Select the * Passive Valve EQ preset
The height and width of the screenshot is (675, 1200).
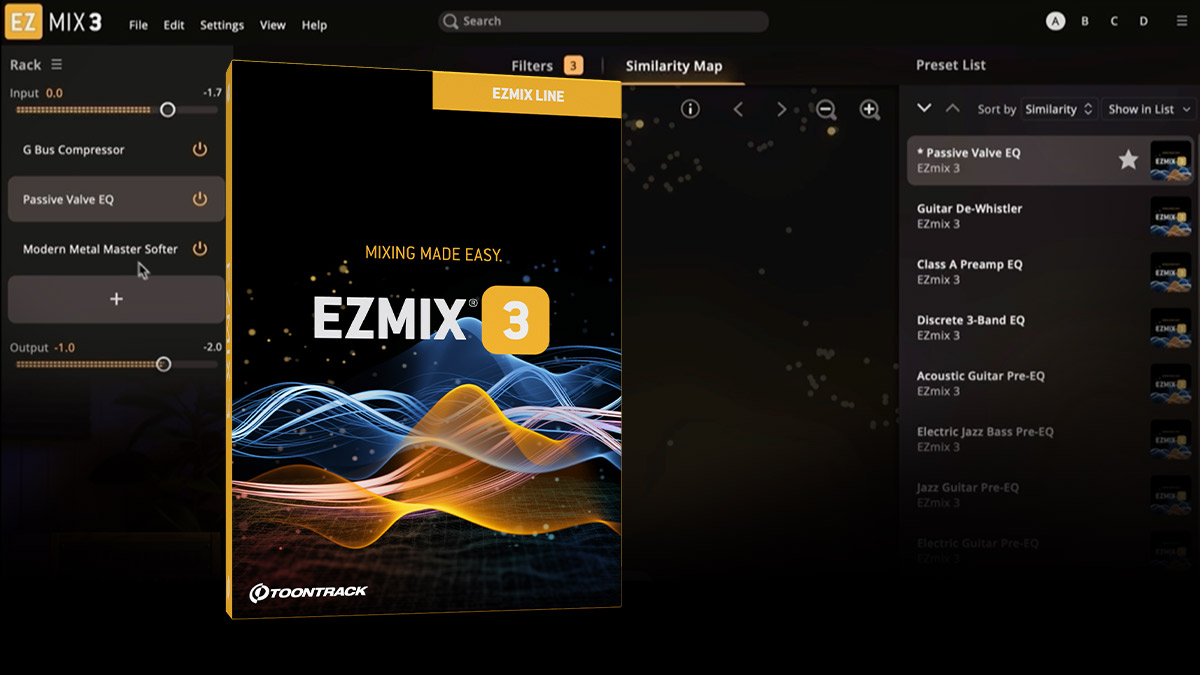tap(1051, 160)
